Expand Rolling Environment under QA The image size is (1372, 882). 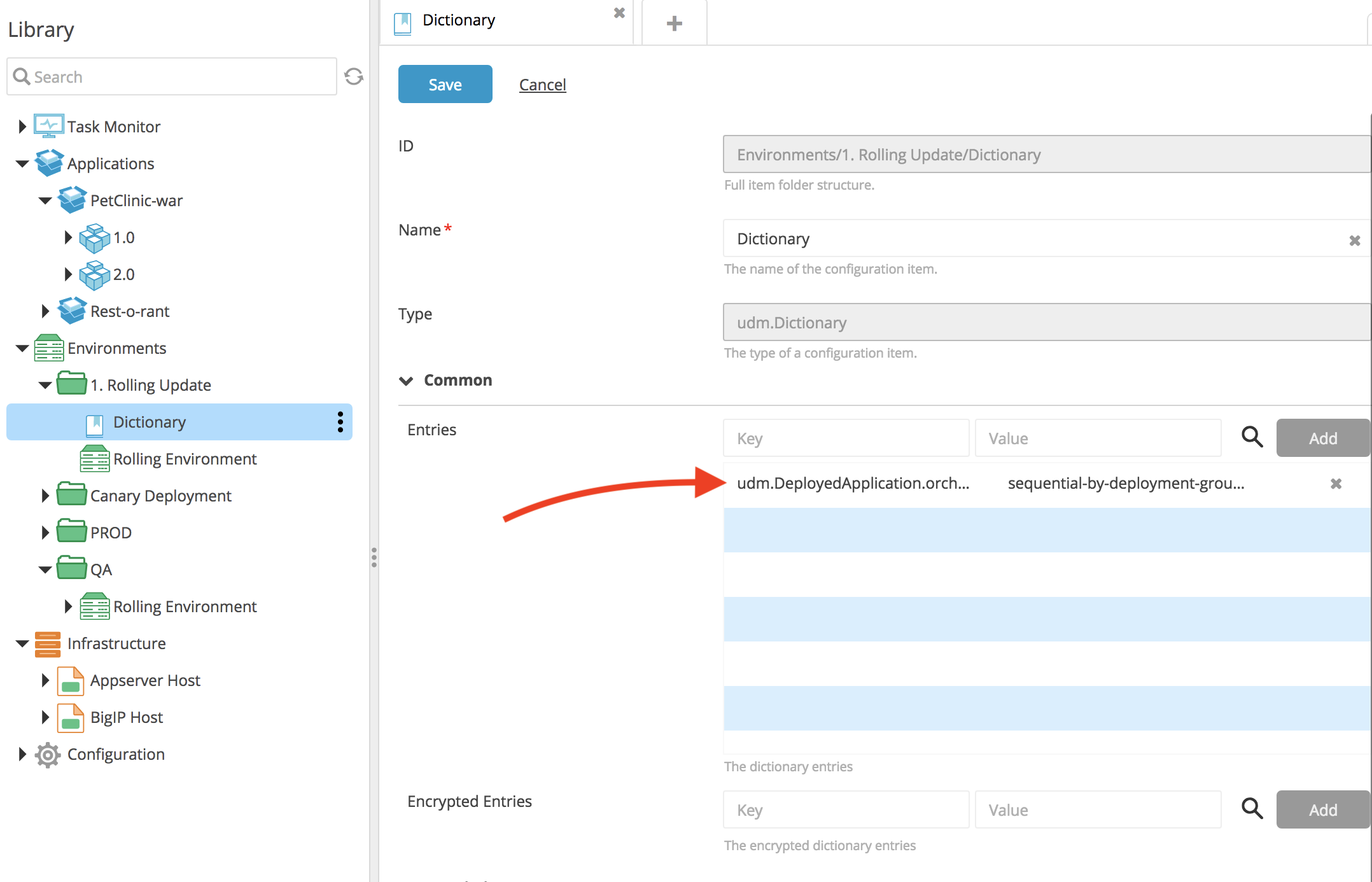(x=67, y=606)
